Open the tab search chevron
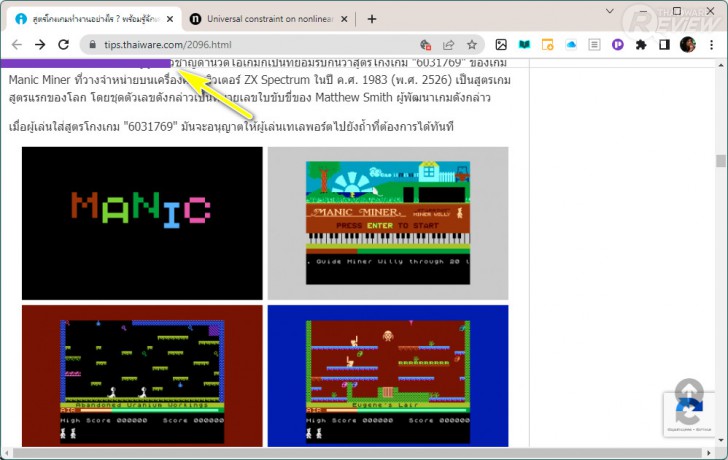The image size is (728, 460). click(610, 11)
